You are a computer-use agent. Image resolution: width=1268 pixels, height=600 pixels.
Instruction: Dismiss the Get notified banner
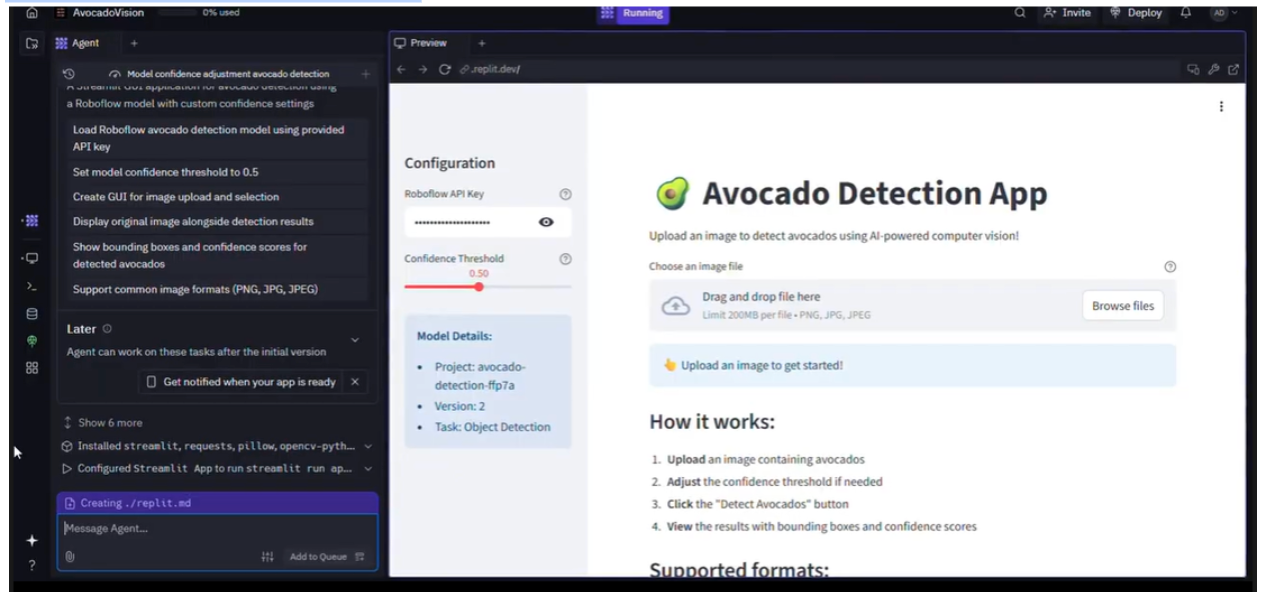(354, 382)
